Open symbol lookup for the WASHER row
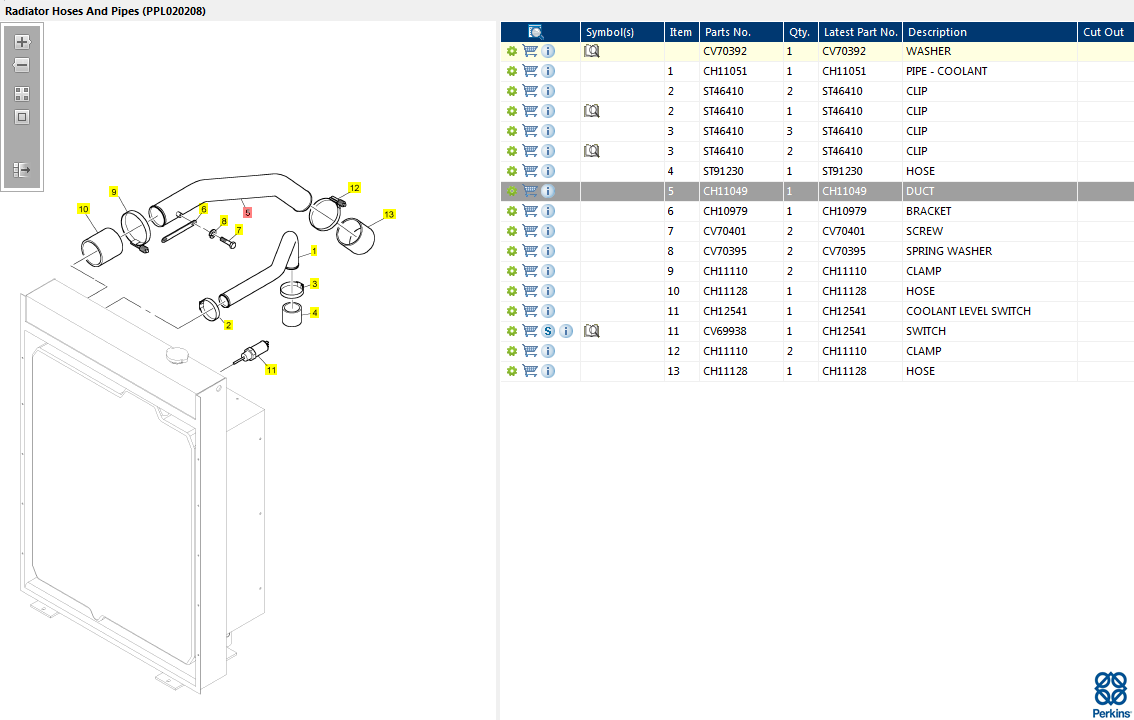The image size is (1134, 720). click(592, 51)
